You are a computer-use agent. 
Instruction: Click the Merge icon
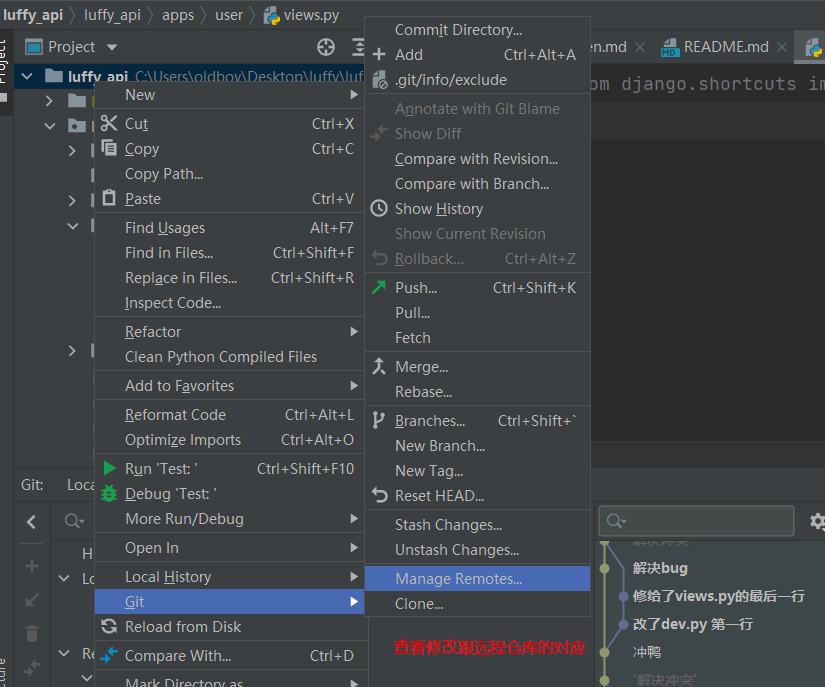pos(379,366)
